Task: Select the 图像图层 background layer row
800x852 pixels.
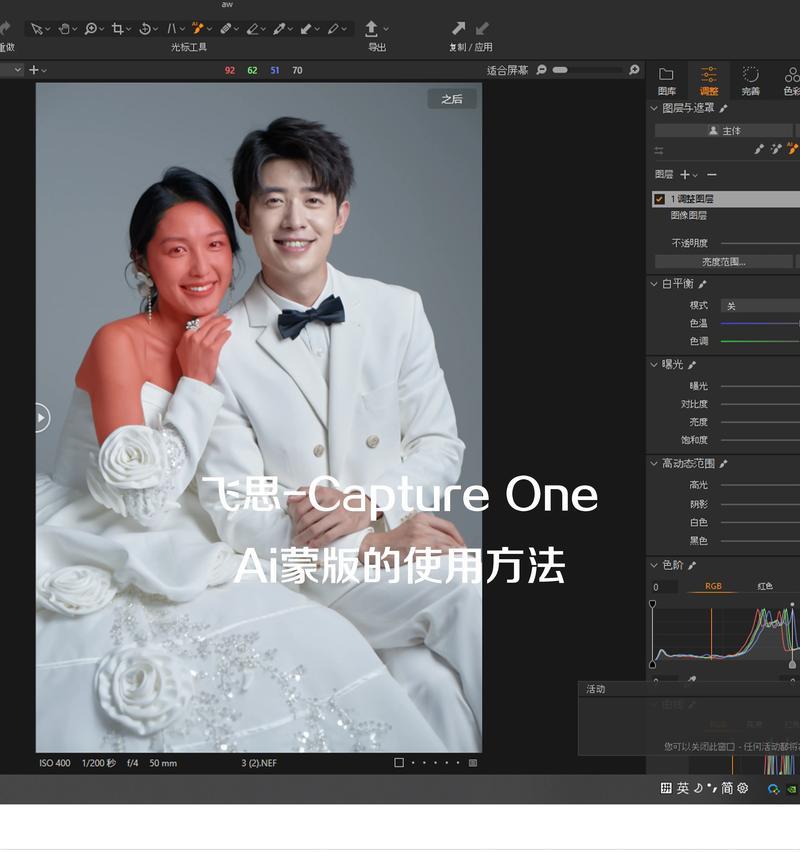Action: (x=726, y=216)
